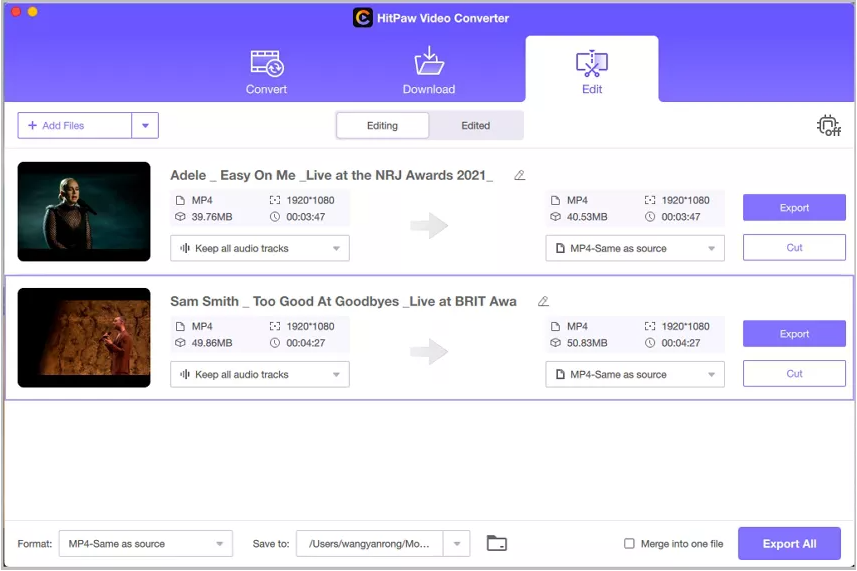This screenshot has width=857, height=571.
Task: Rename the Adele video with pencil icon
Action: click(x=520, y=175)
